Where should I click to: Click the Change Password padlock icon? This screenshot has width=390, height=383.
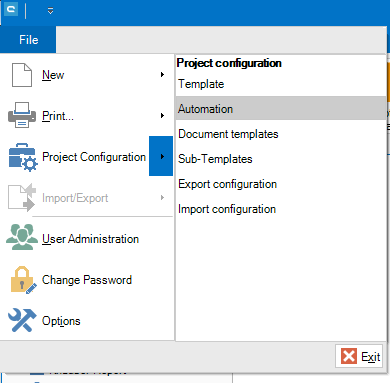pos(23,280)
